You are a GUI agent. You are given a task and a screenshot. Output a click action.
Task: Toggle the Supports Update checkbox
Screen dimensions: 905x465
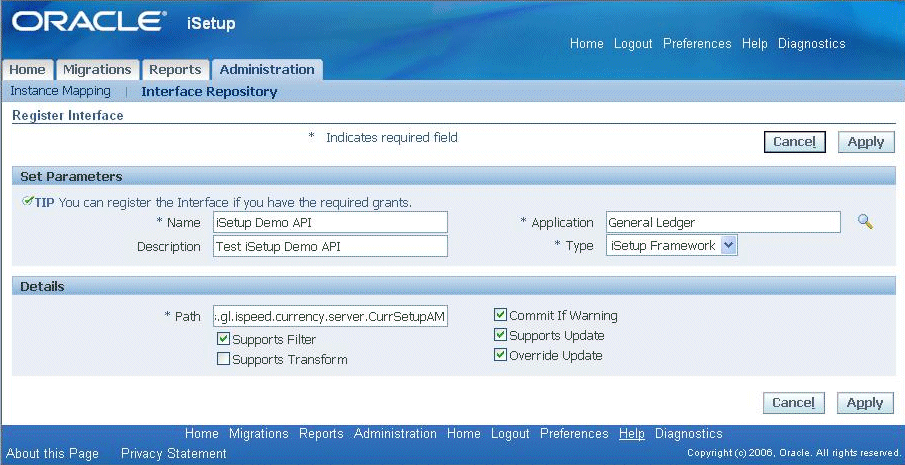tap(500, 335)
